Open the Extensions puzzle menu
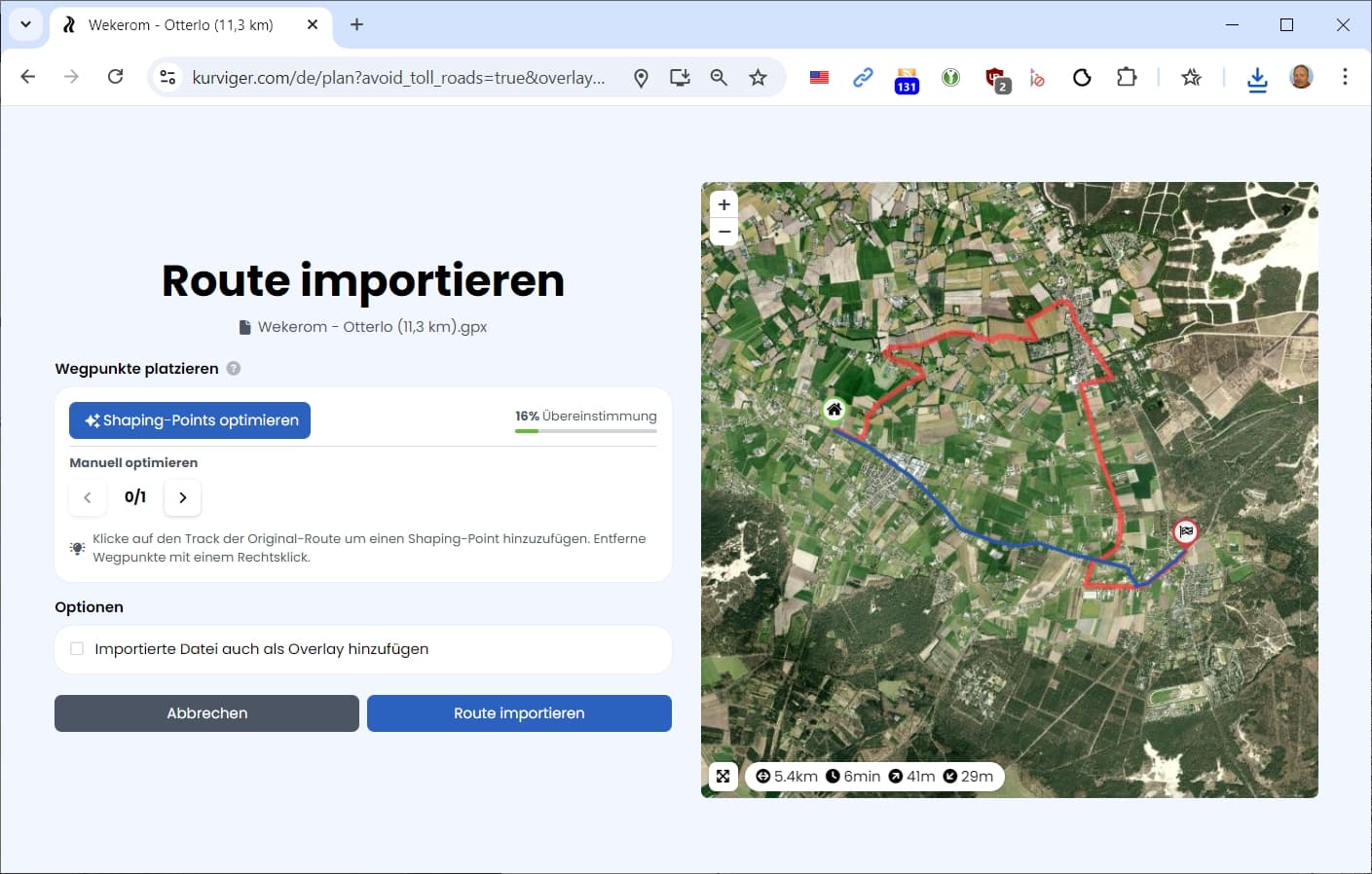The image size is (1372, 874). [x=1127, y=77]
